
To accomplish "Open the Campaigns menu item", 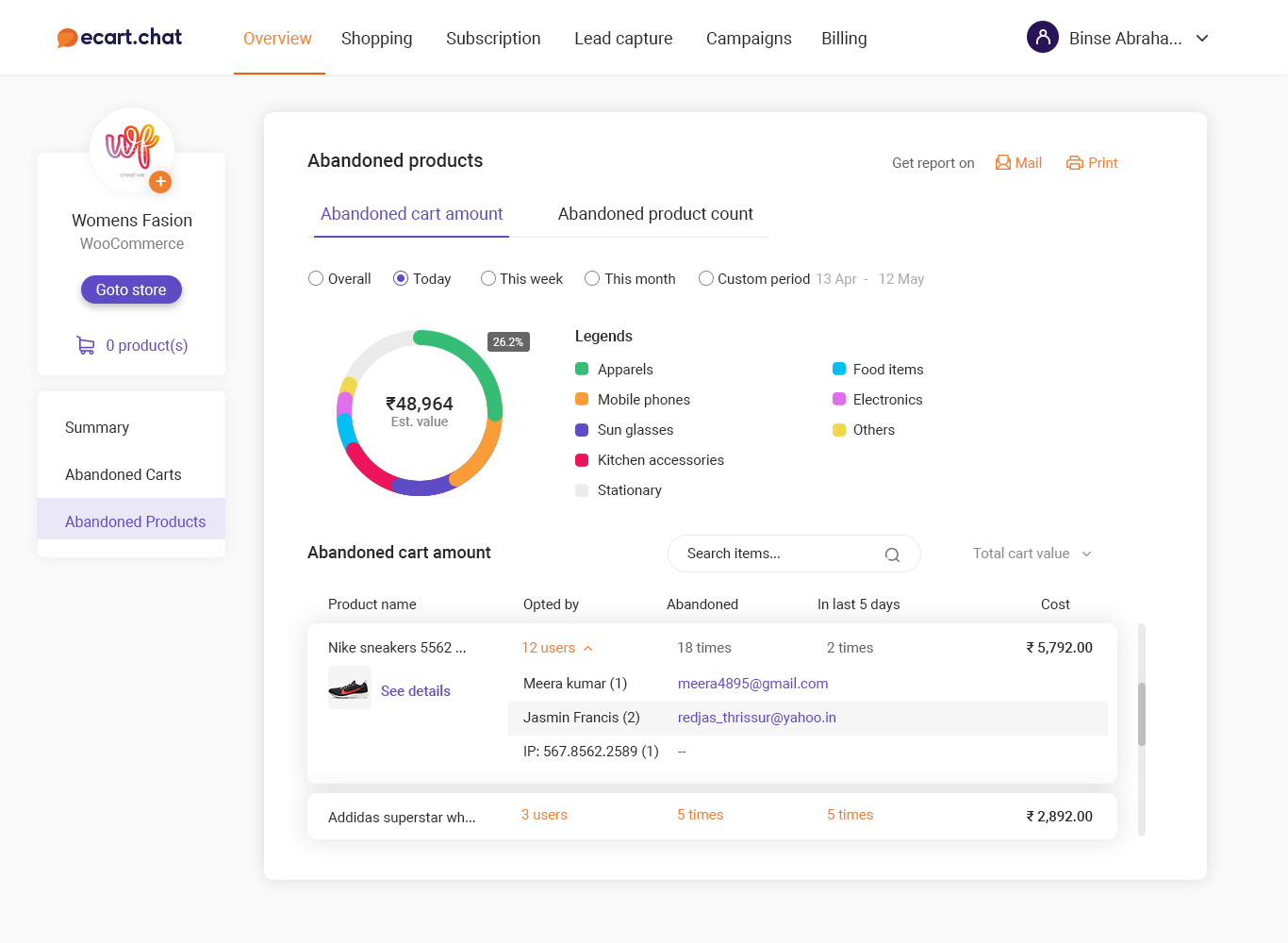I will click(x=749, y=39).
